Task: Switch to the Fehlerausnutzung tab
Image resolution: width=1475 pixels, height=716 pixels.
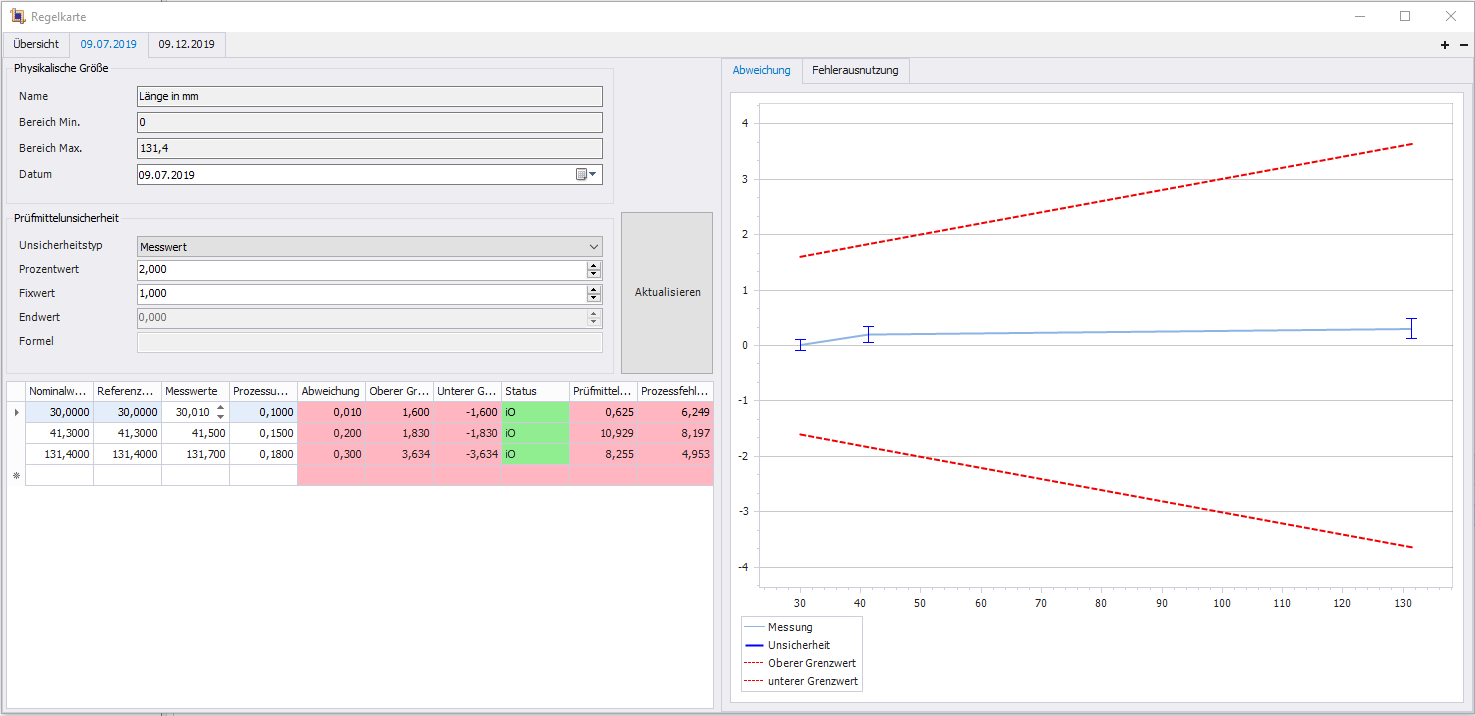Action: click(x=855, y=70)
